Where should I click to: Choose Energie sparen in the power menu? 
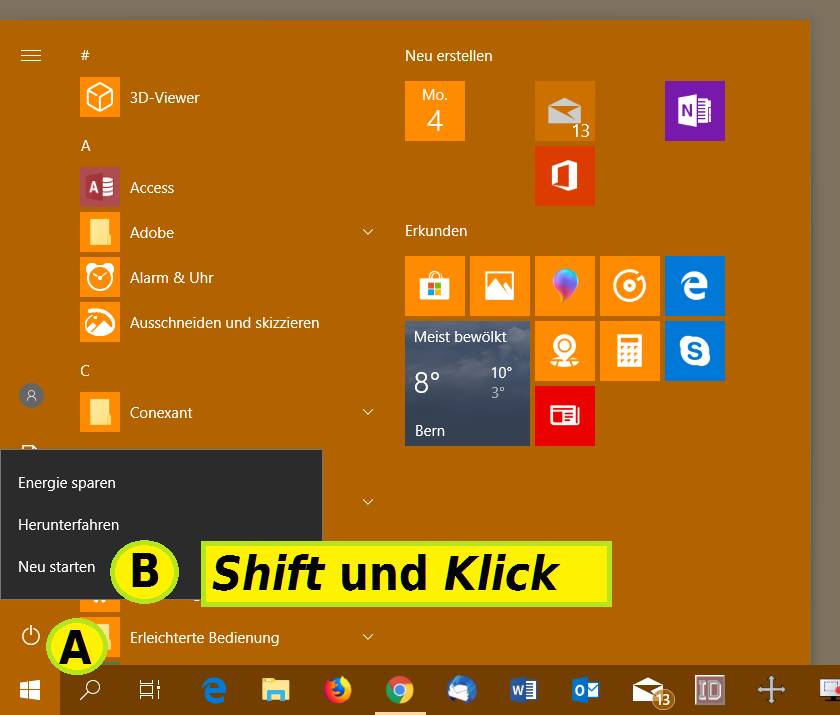tap(67, 482)
